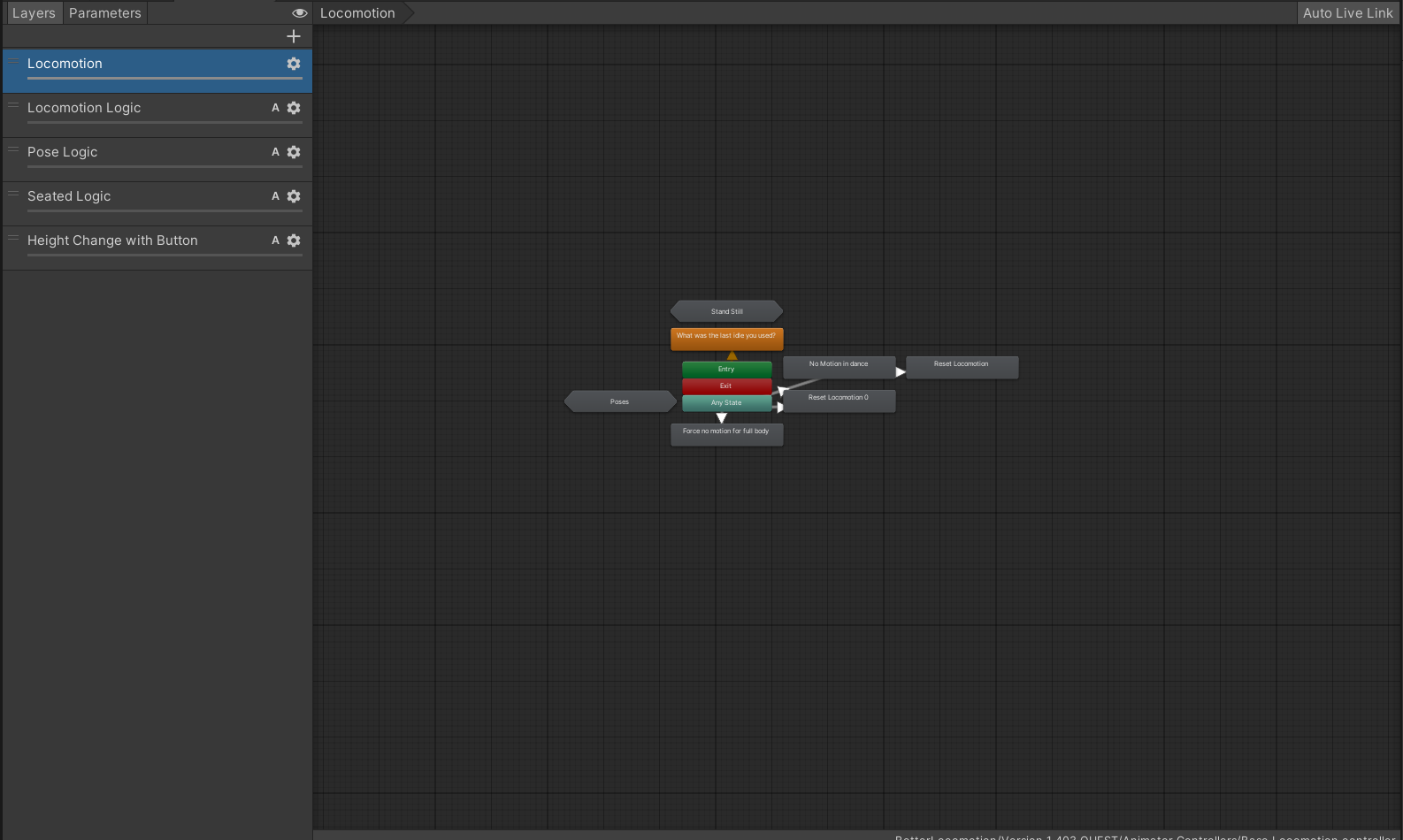1403x840 pixels.
Task: Click the Locomotion breadcrumb in graph header
Action: click(x=357, y=13)
